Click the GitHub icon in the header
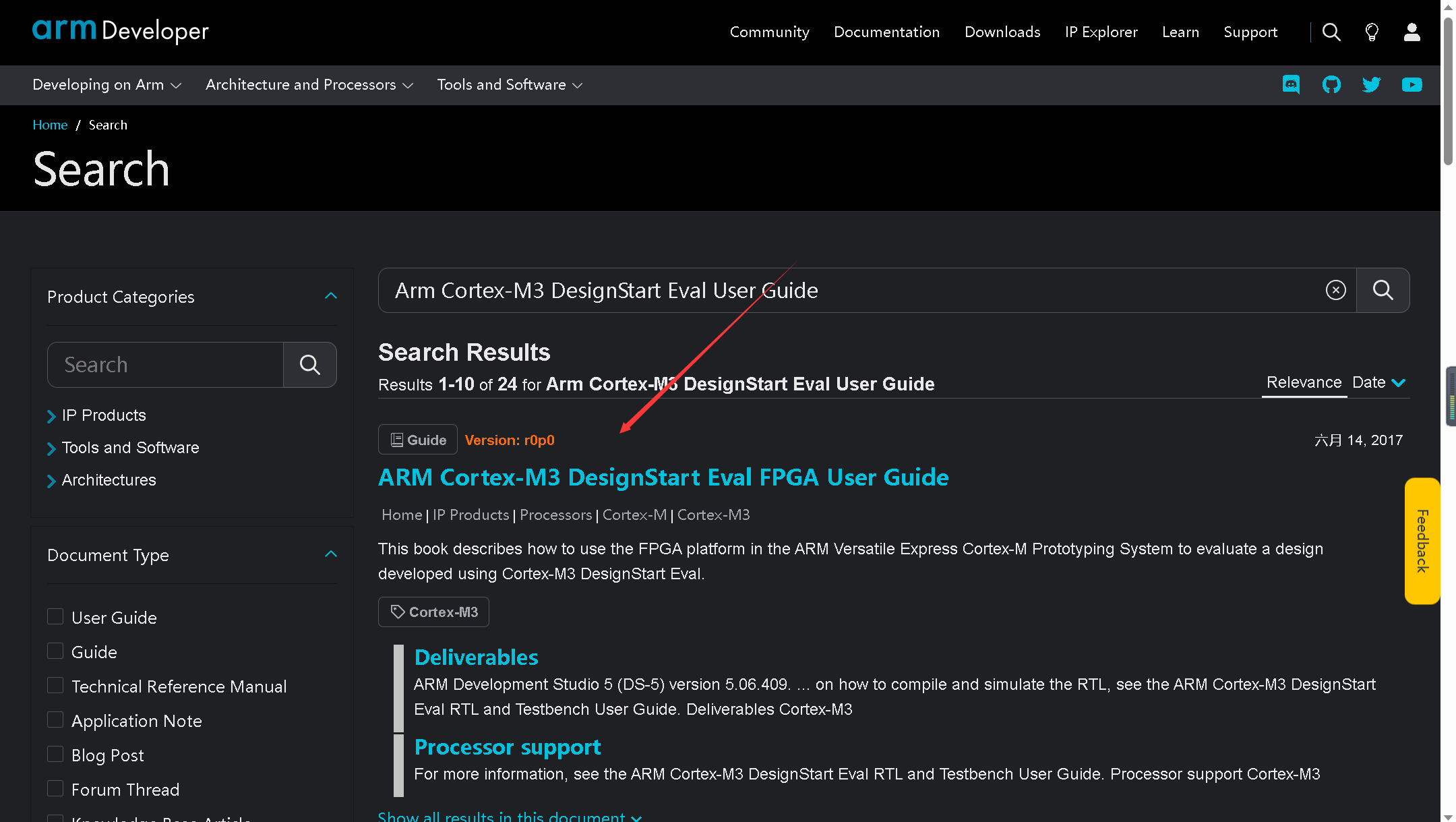 coord(1331,84)
